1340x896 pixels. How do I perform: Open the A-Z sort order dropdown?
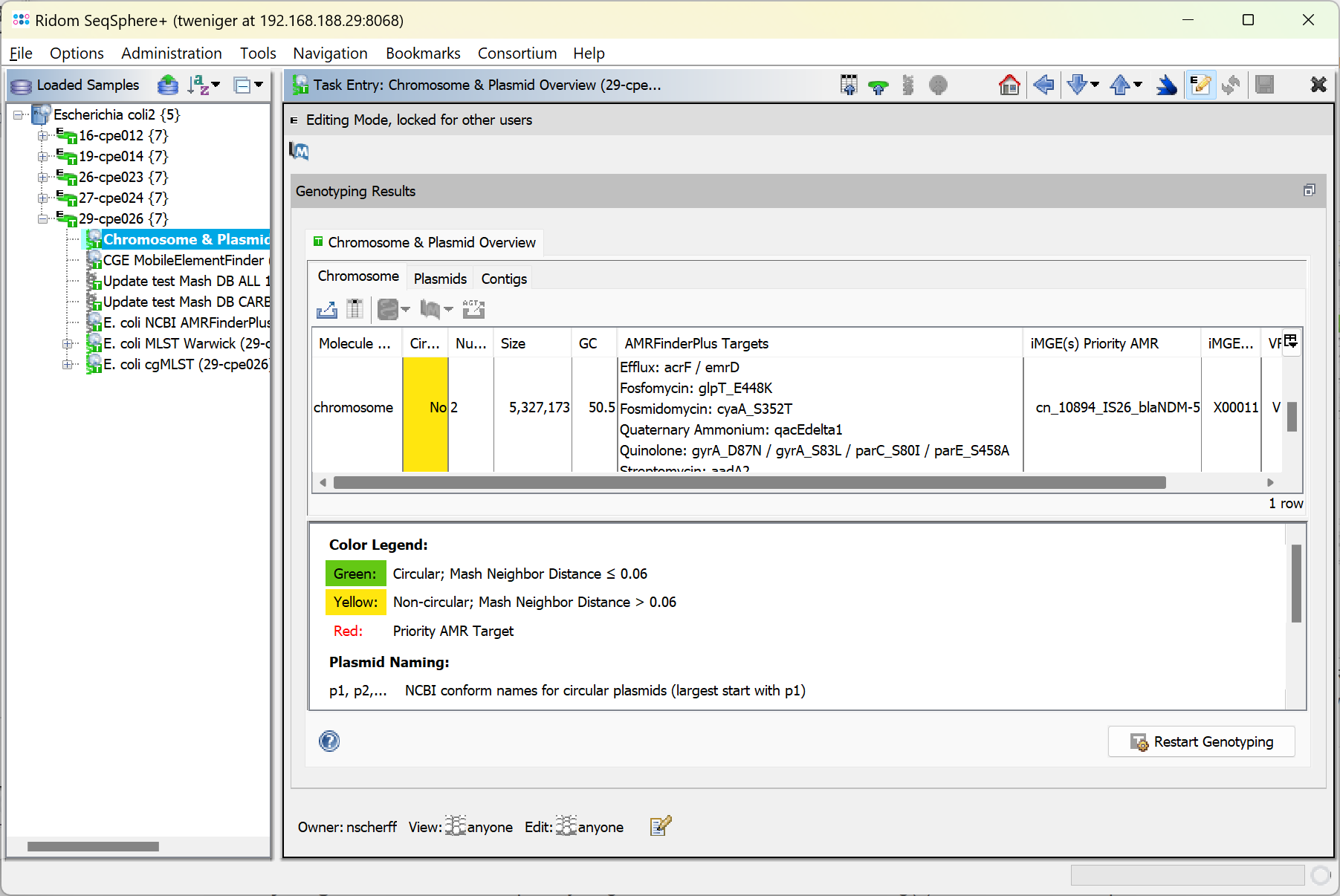[204, 85]
